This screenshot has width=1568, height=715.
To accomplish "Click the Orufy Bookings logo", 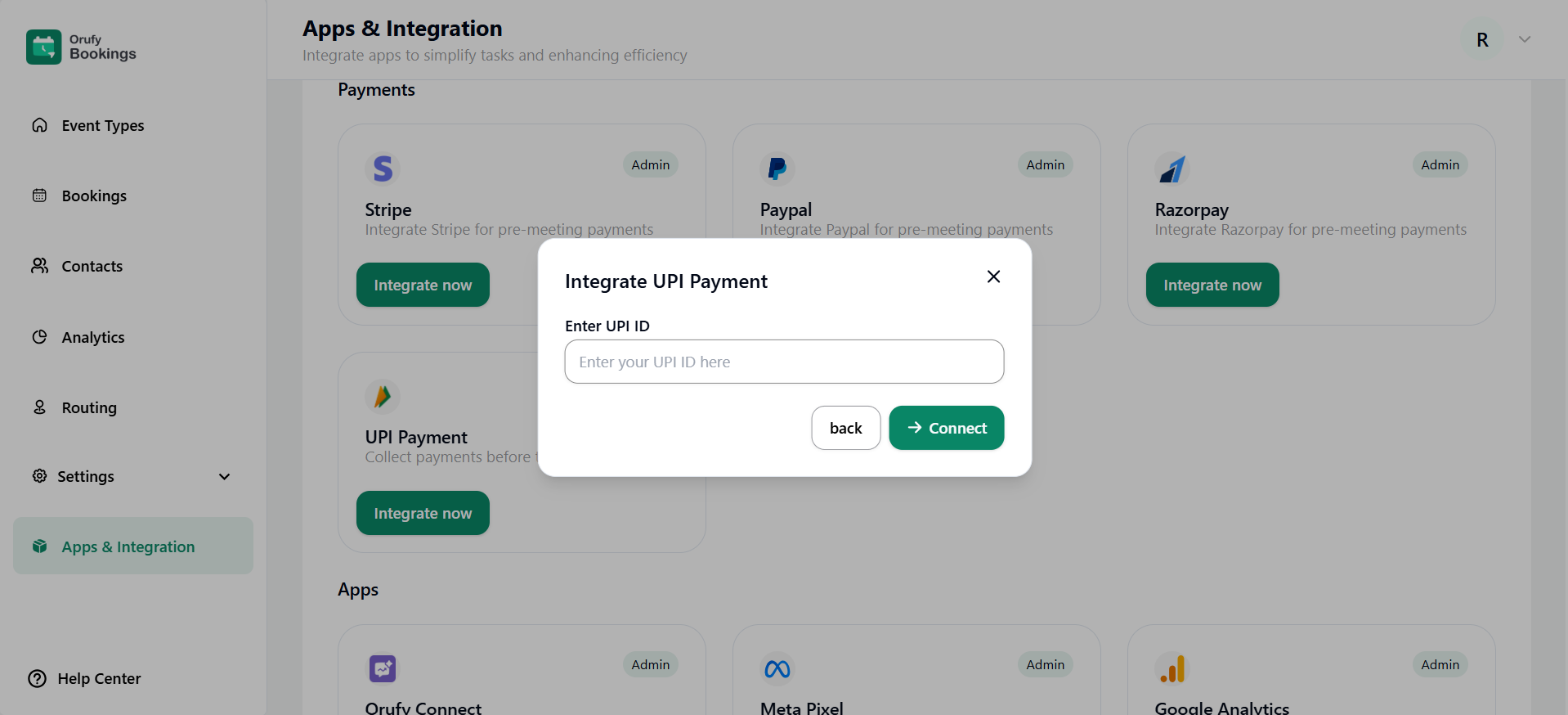I will click(80, 47).
